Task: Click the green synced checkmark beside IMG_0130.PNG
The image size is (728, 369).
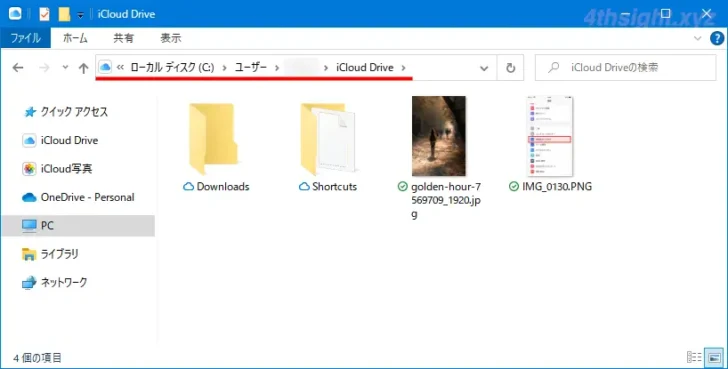Action: pos(514,187)
